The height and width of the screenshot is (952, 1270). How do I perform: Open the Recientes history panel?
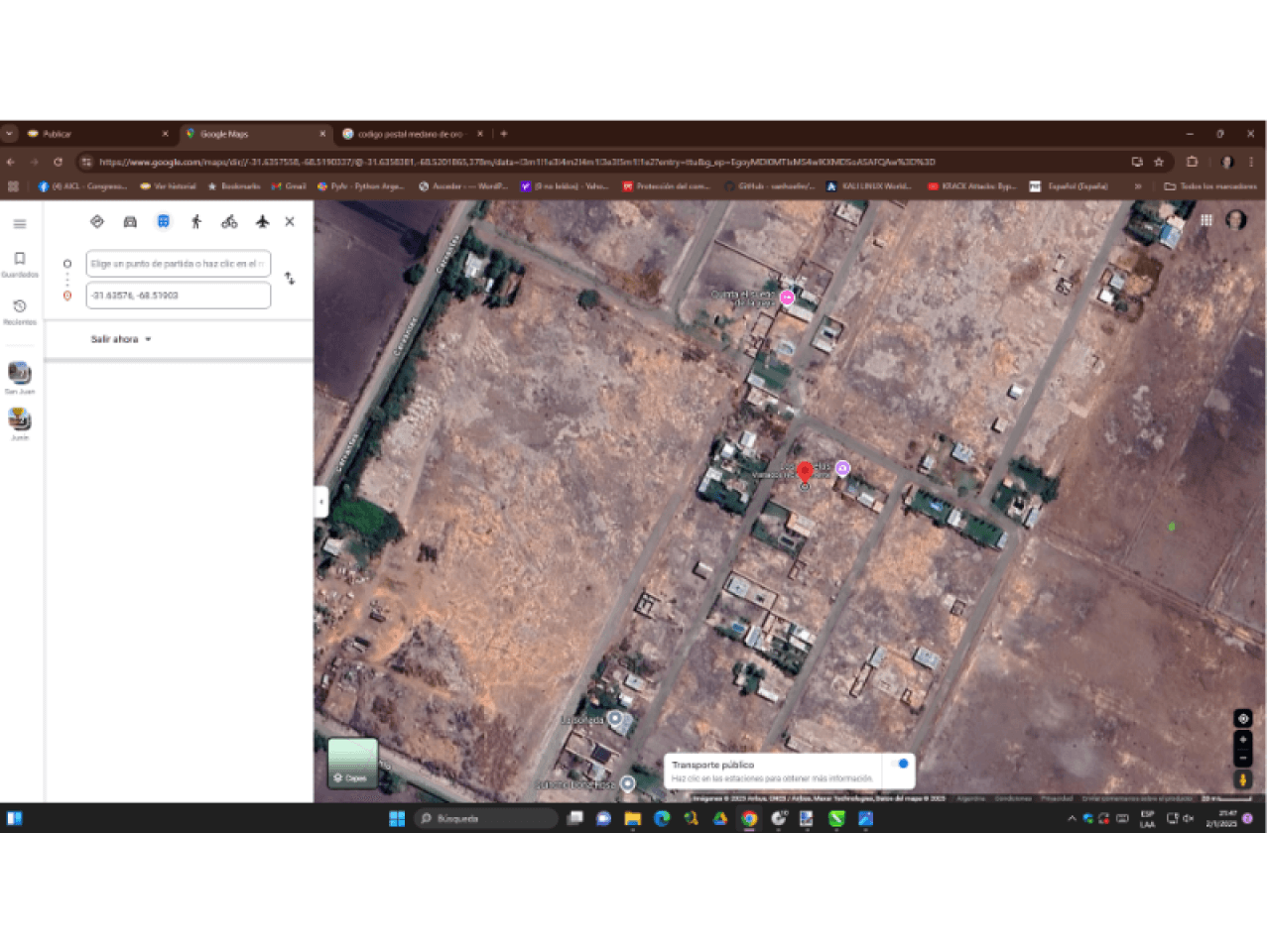tap(19, 311)
